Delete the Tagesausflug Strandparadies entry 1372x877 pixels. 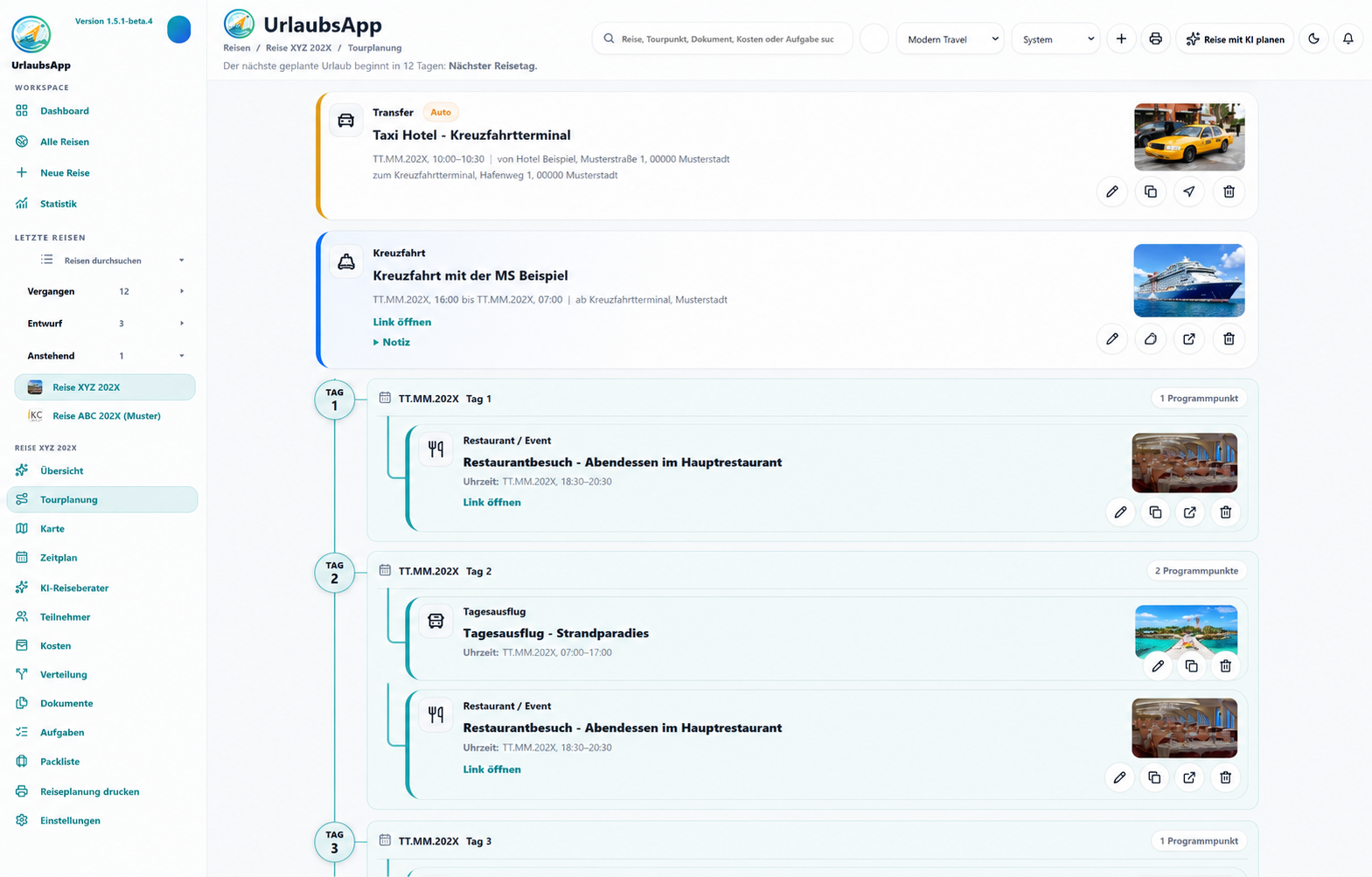pyautogui.click(x=1225, y=666)
